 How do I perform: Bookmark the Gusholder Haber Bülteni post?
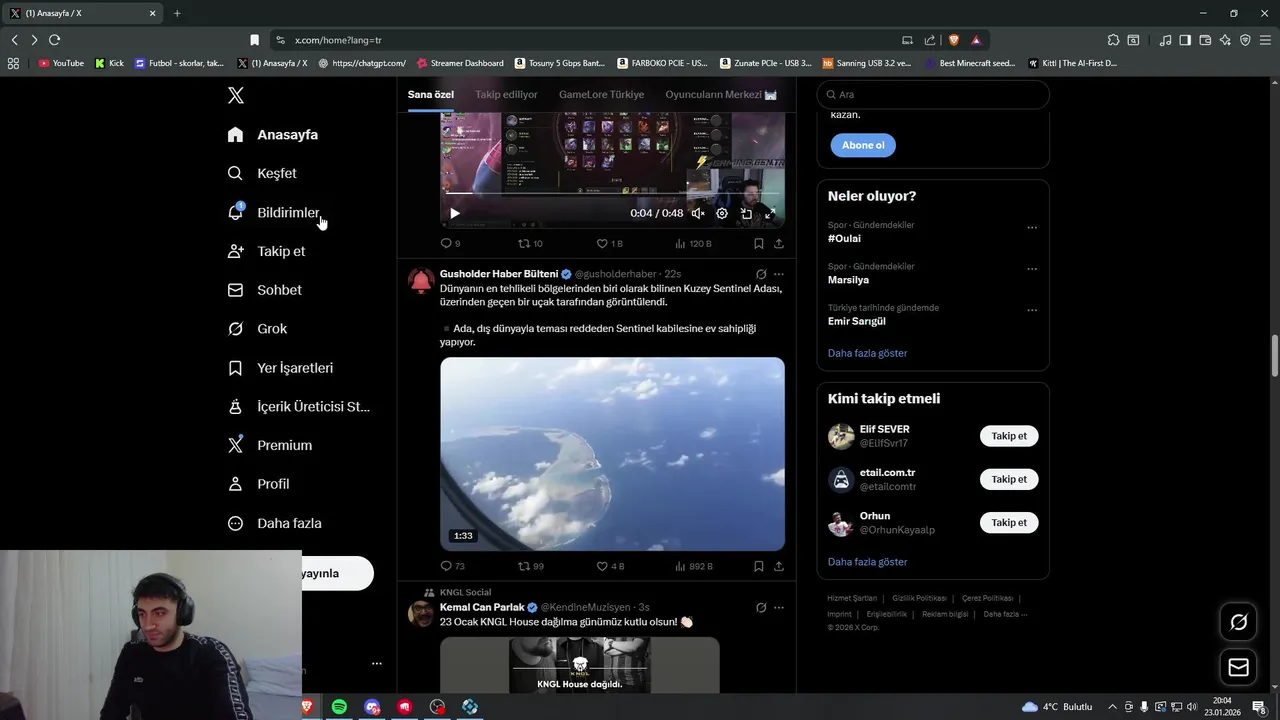pos(759,566)
